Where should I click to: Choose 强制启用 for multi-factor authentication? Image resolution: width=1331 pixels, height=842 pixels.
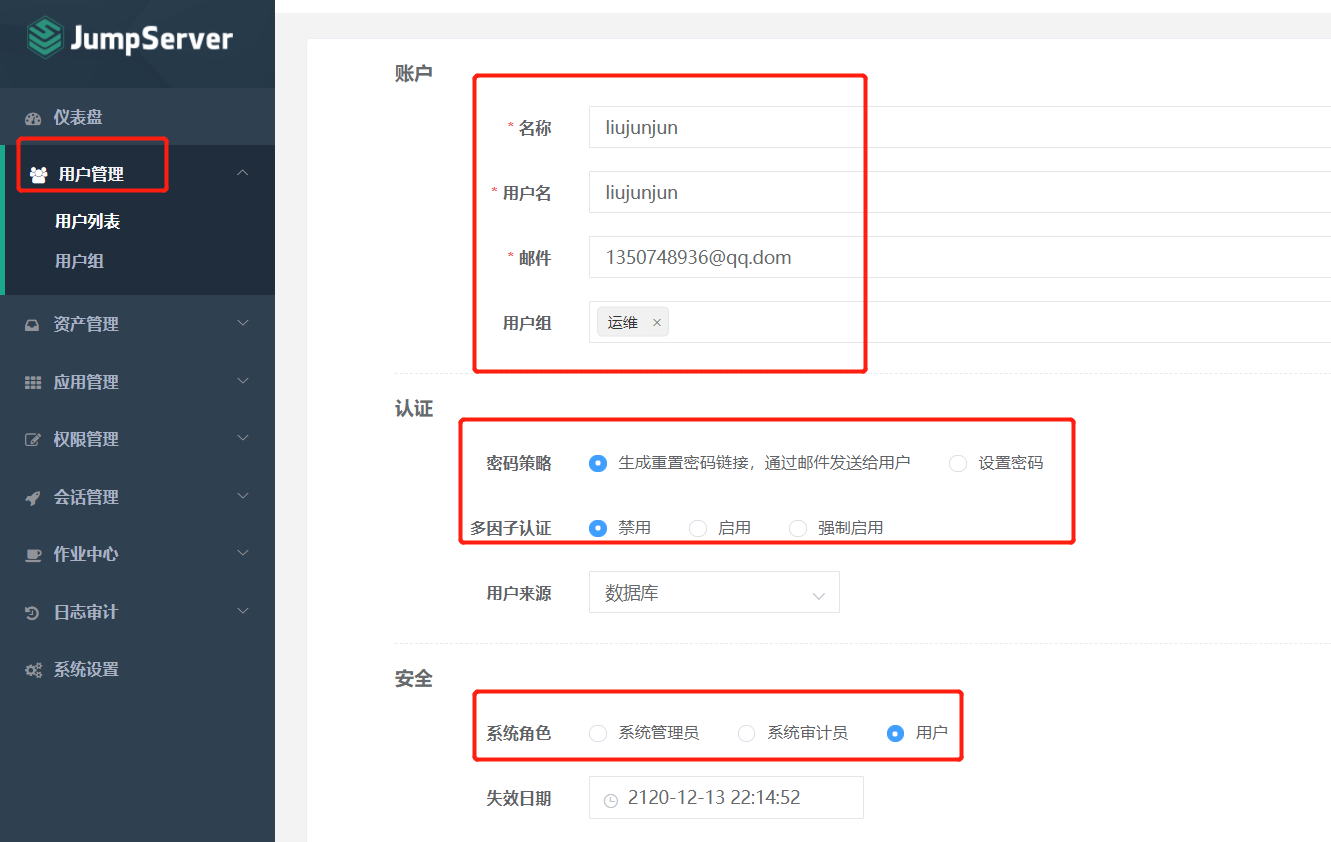click(x=798, y=528)
